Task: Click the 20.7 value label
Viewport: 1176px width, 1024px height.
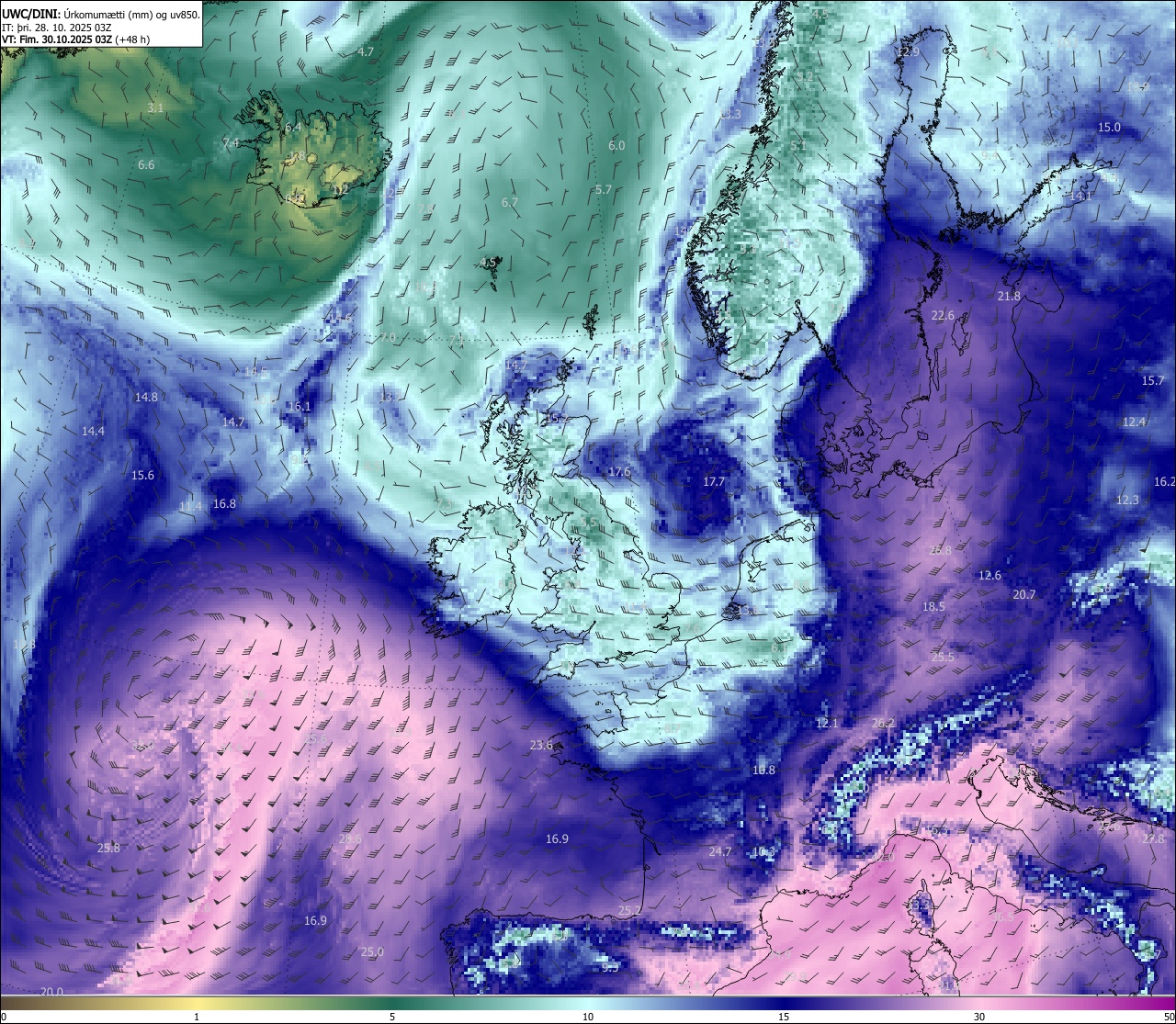Action: pyautogui.click(x=1024, y=595)
